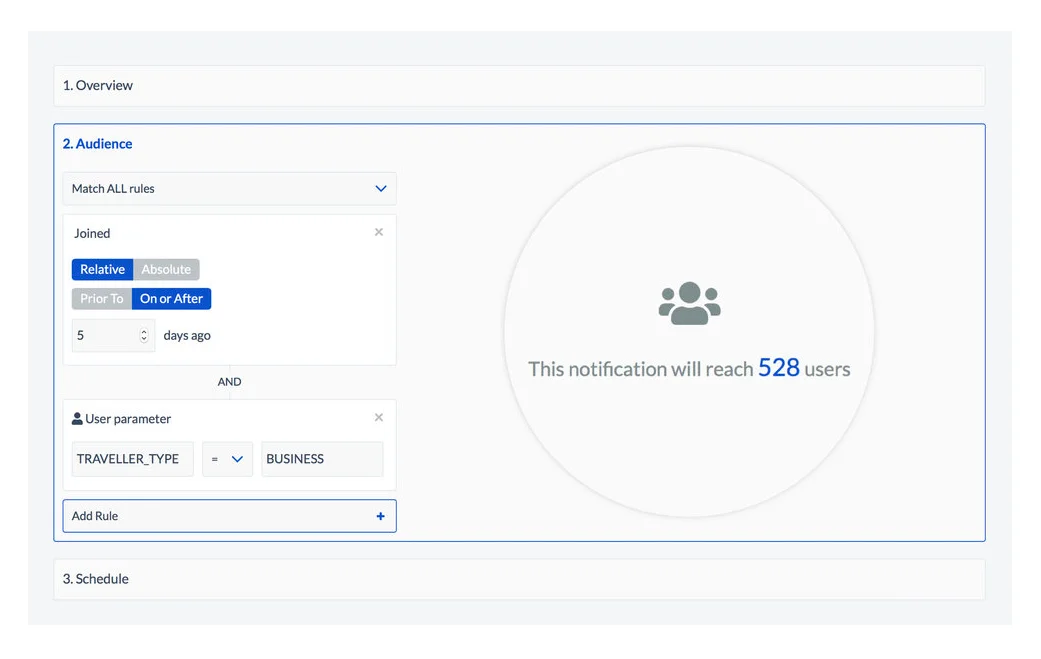Click the Joined rule title
The width and height of the screenshot is (1041, 659).
[x=92, y=234]
